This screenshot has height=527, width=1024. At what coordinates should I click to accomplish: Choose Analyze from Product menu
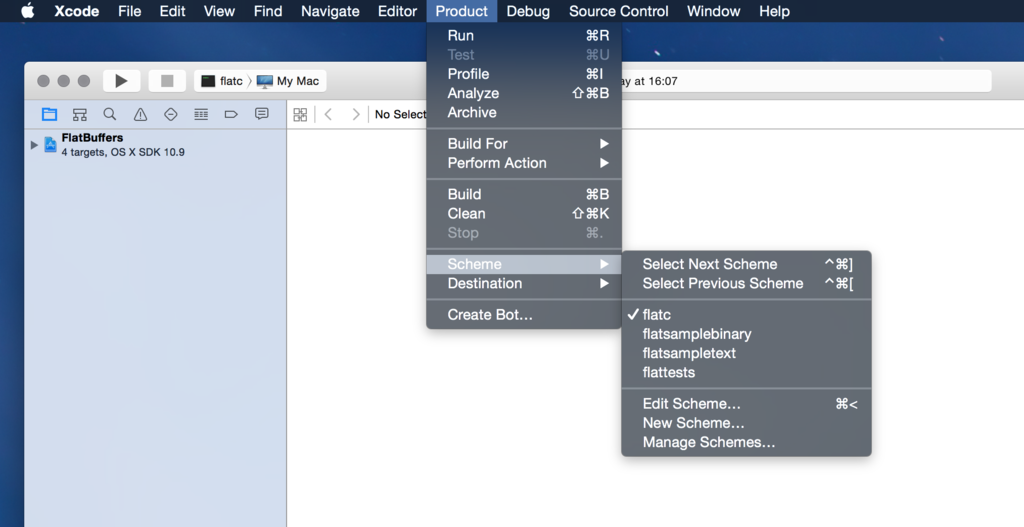524,93
